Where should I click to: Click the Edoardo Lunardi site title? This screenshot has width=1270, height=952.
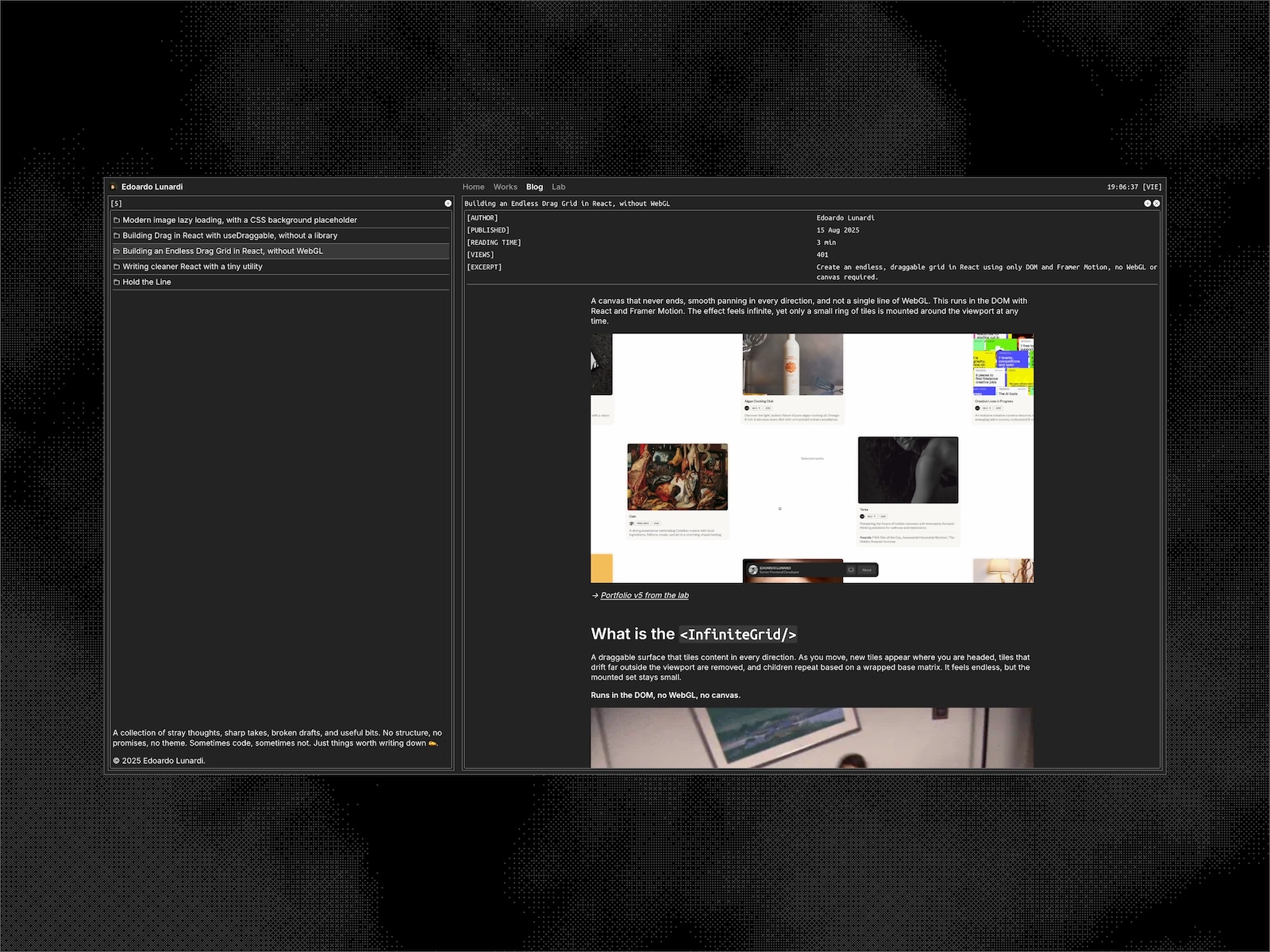click(152, 187)
